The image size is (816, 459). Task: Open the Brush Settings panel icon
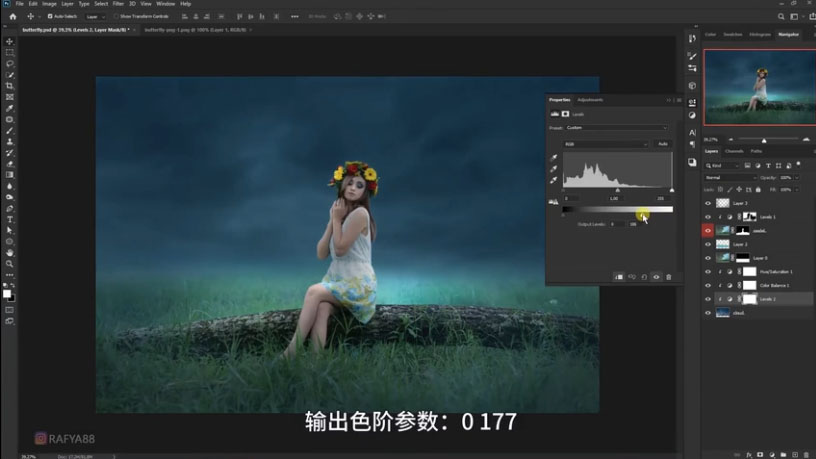point(692,55)
